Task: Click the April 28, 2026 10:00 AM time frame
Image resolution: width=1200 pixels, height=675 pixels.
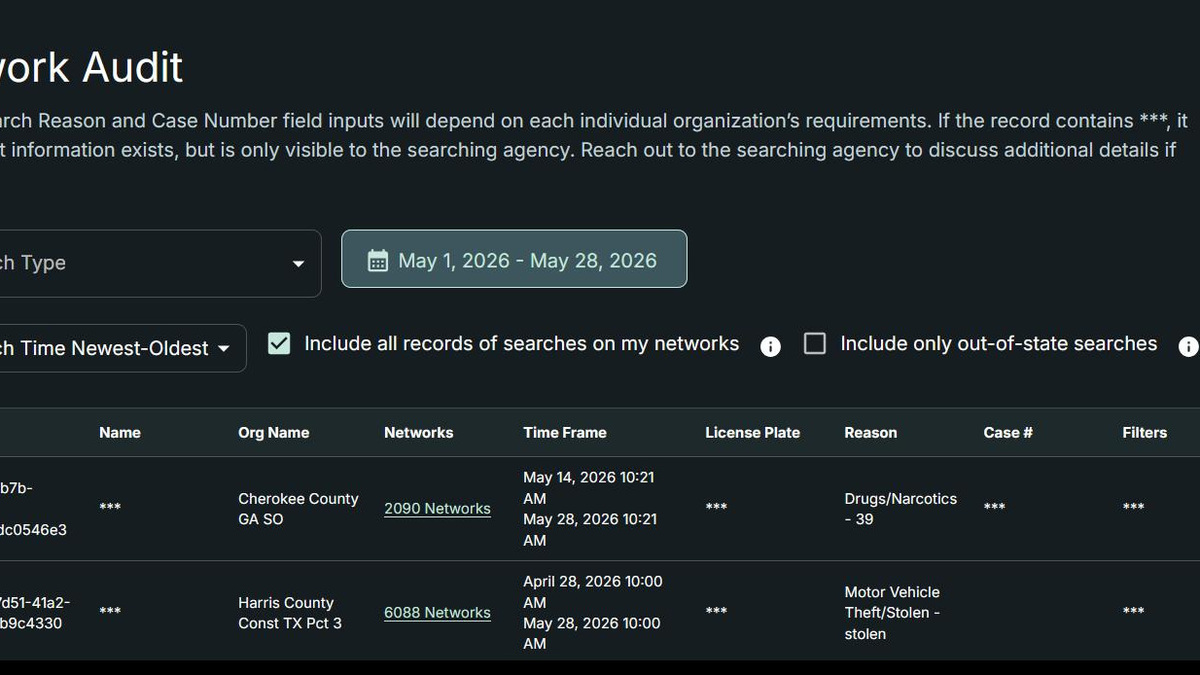Action: point(593,592)
